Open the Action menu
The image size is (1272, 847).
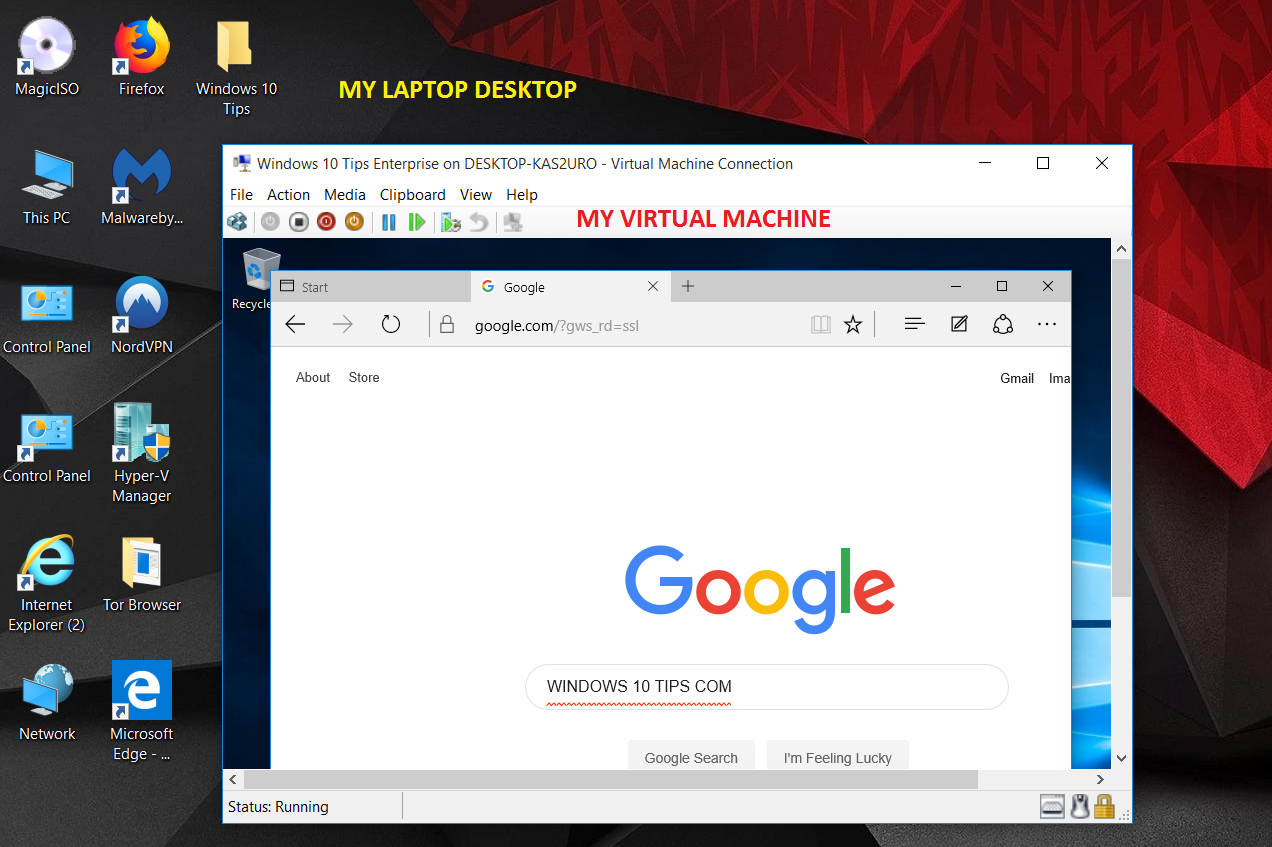tap(288, 195)
